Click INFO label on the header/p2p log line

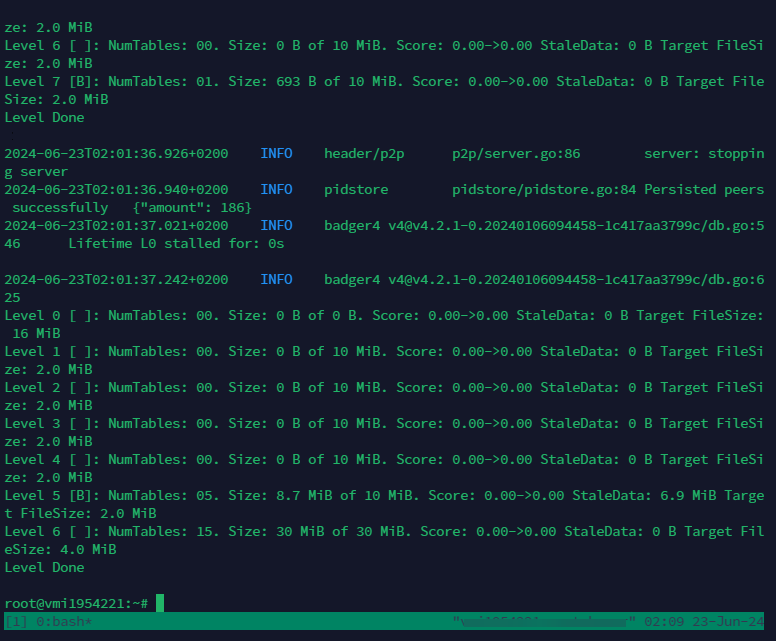click(276, 153)
